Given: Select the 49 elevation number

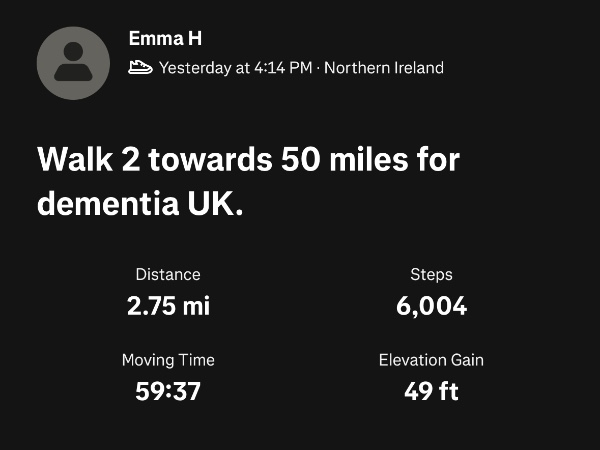Looking at the screenshot, I should (417, 391).
